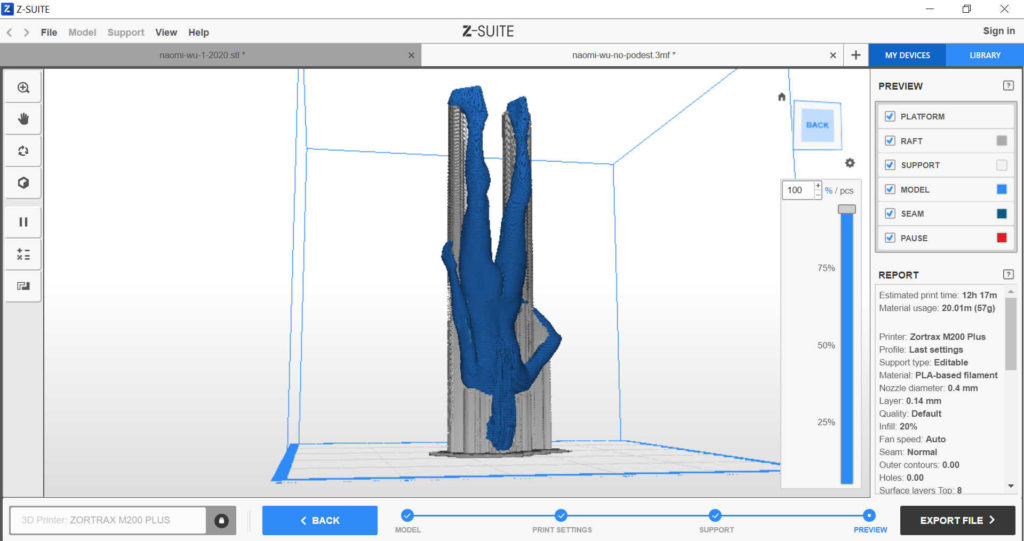Click the 'Material usage: 20.01m (57g)' text
Viewport: 1024px width, 541px height.
coord(936,308)
